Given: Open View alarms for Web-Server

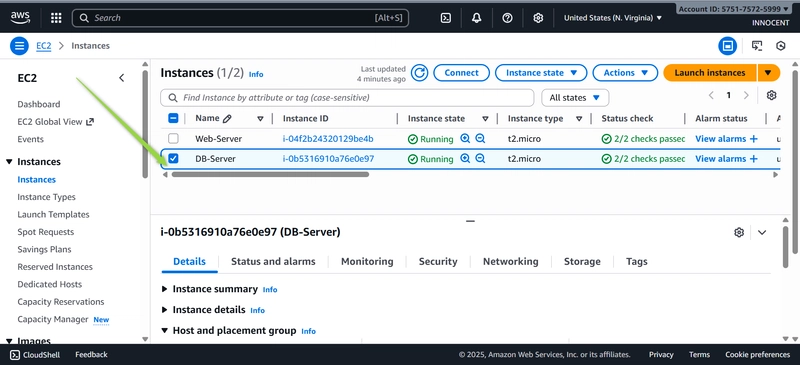Looking at the screenshot, I should point(720,139).
